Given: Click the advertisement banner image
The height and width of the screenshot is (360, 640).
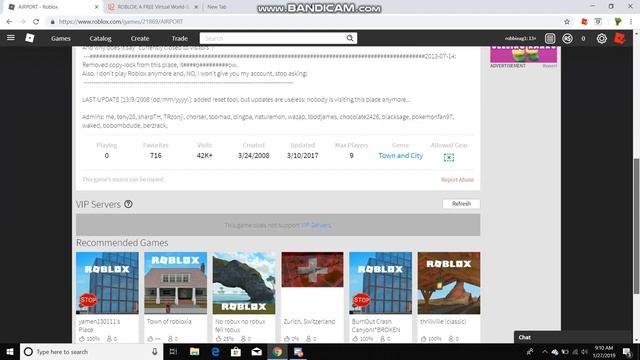Looking at the screenshot, I should 524,54.
